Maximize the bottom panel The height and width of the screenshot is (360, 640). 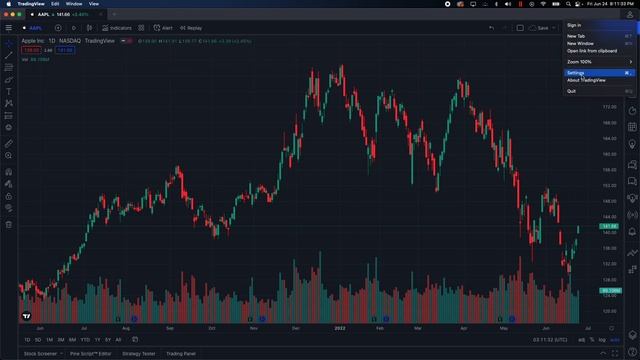pos(615,353)
